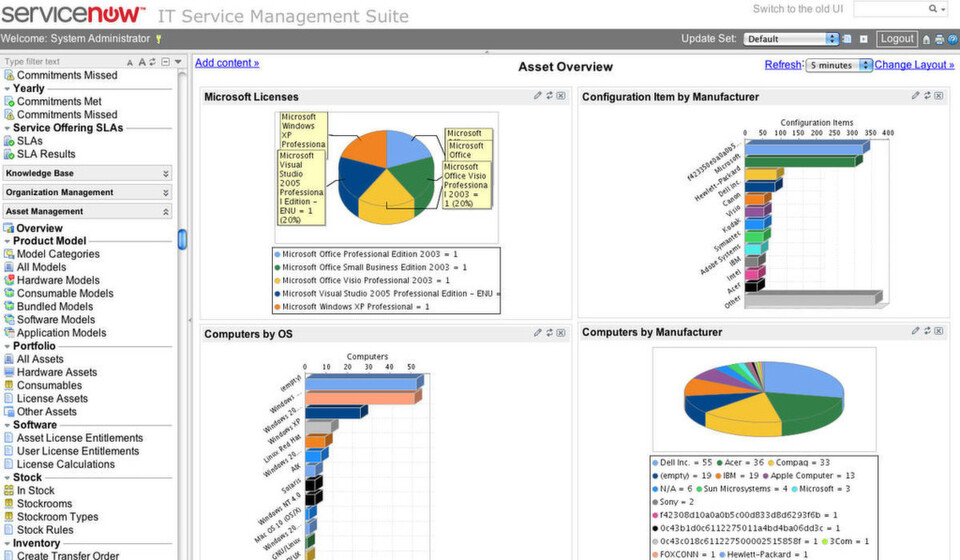Viewport: 960px width, 560px height.
Task: Open Model Categories in the navigator
Action: [58, 254]
